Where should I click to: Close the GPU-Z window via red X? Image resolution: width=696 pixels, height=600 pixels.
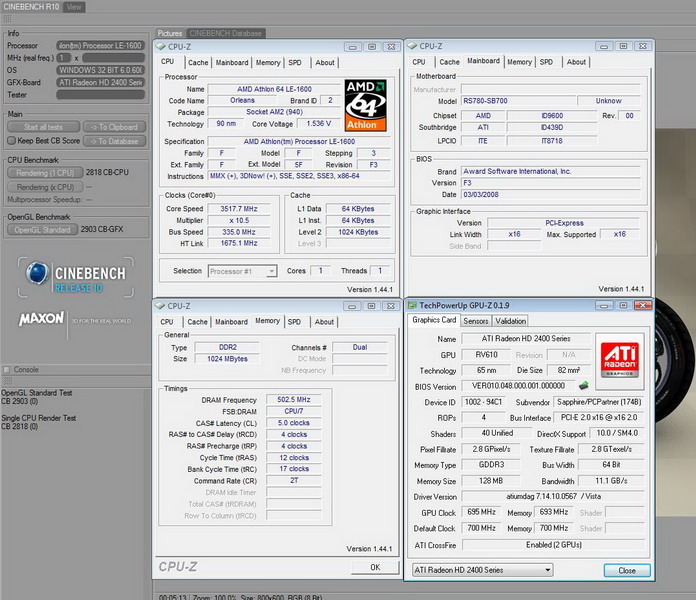643,305
